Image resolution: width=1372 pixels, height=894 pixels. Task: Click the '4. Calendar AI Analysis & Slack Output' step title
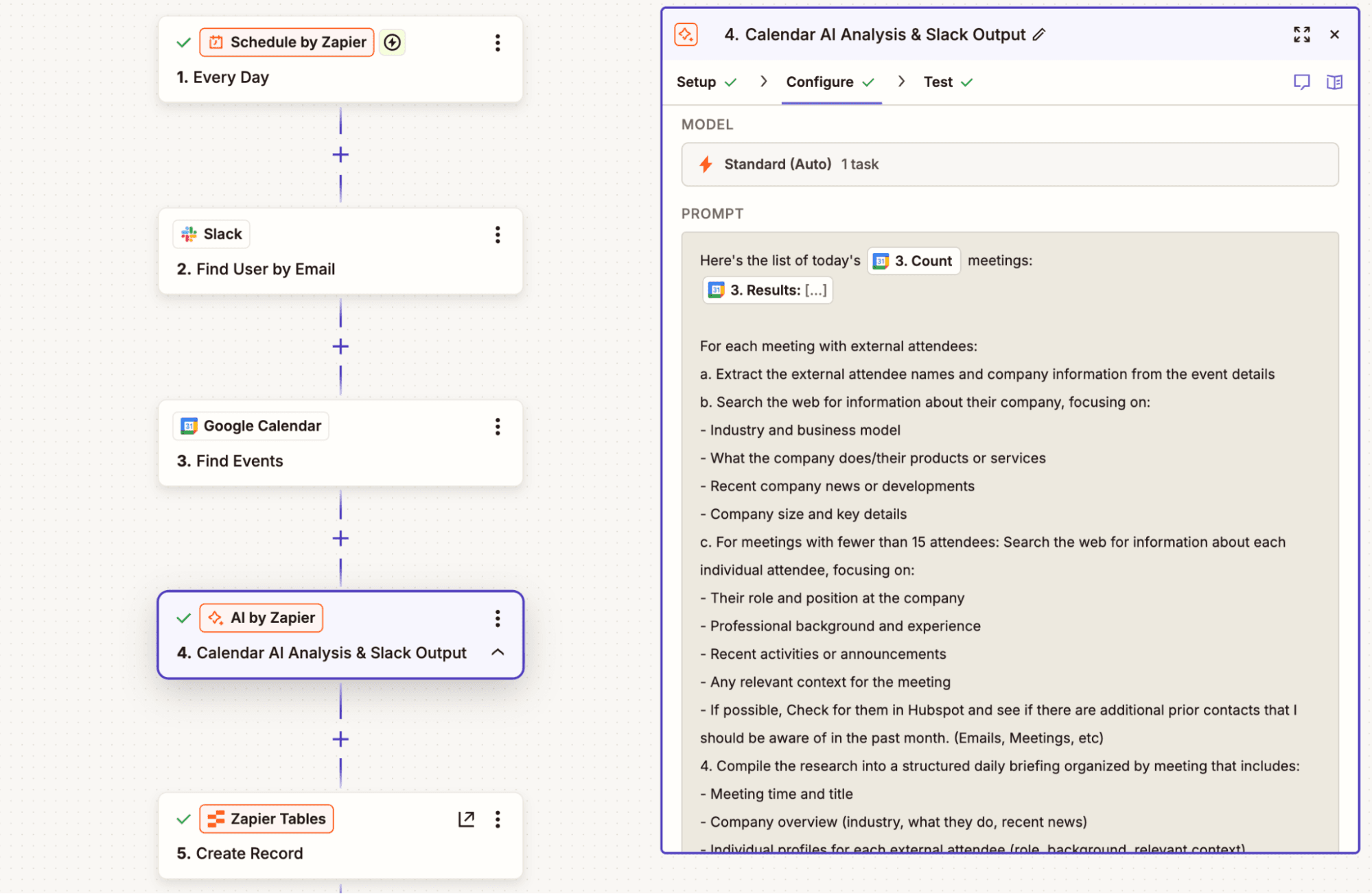click(322, 653)
